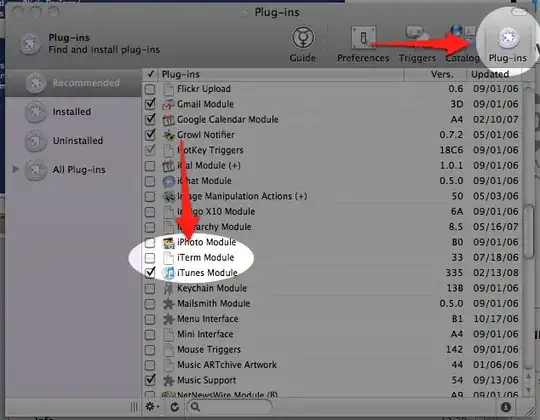The height and width of the screenshot is (420, 540).
Task: Focus the plug-in search field
Action: (230, 407)
